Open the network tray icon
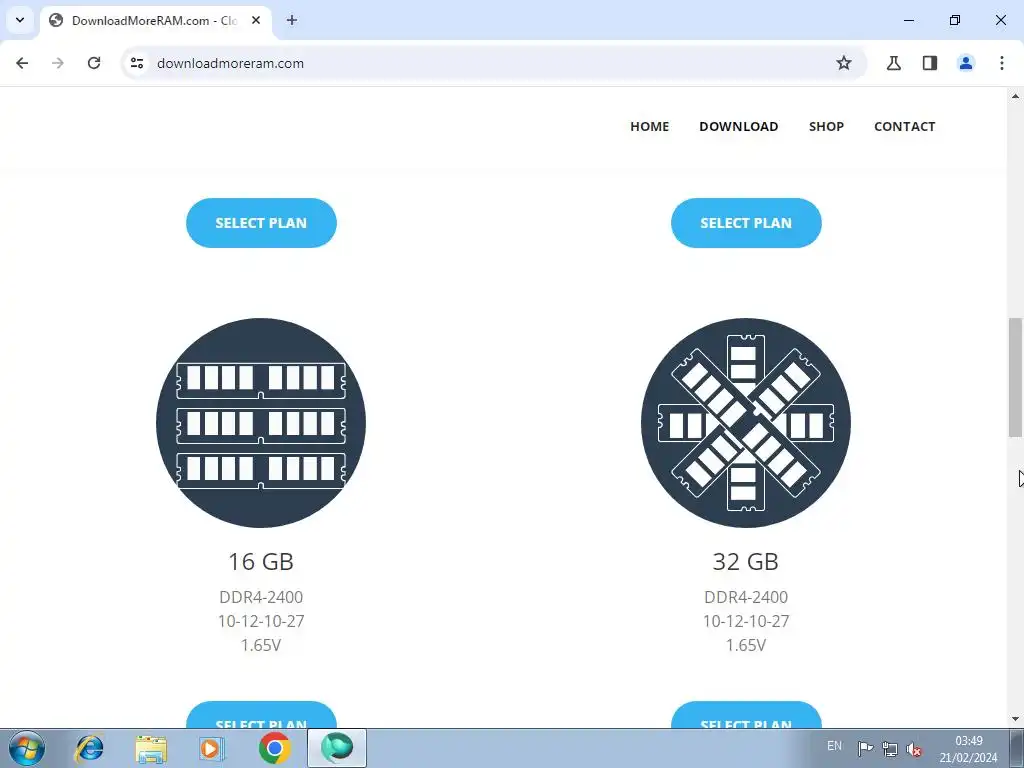 tap(889, 749)
